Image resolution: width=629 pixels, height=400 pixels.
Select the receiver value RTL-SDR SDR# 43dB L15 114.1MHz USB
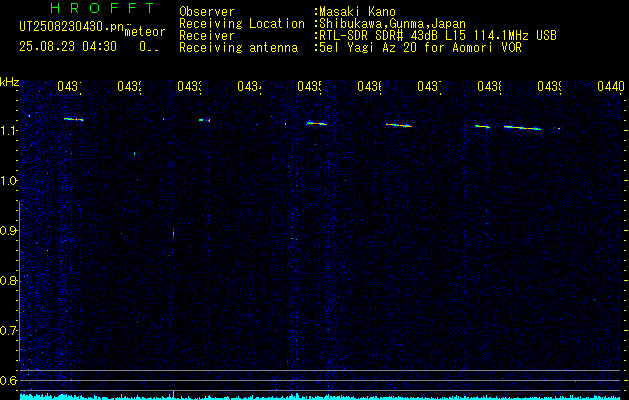pos(438,36)
